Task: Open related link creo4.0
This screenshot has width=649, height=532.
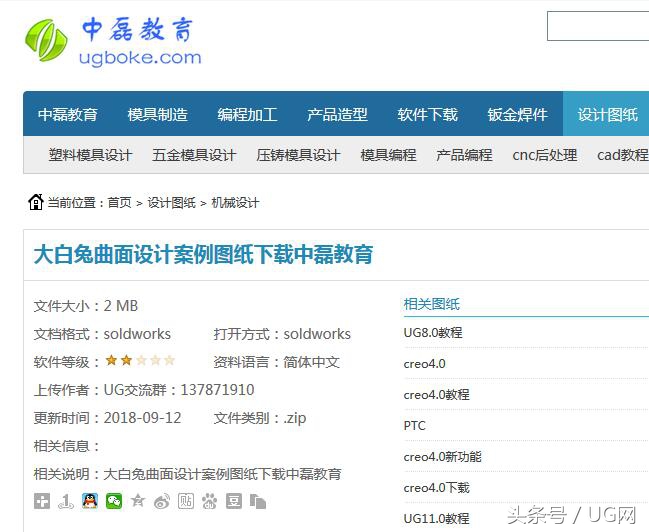Action: click(425, 363)
